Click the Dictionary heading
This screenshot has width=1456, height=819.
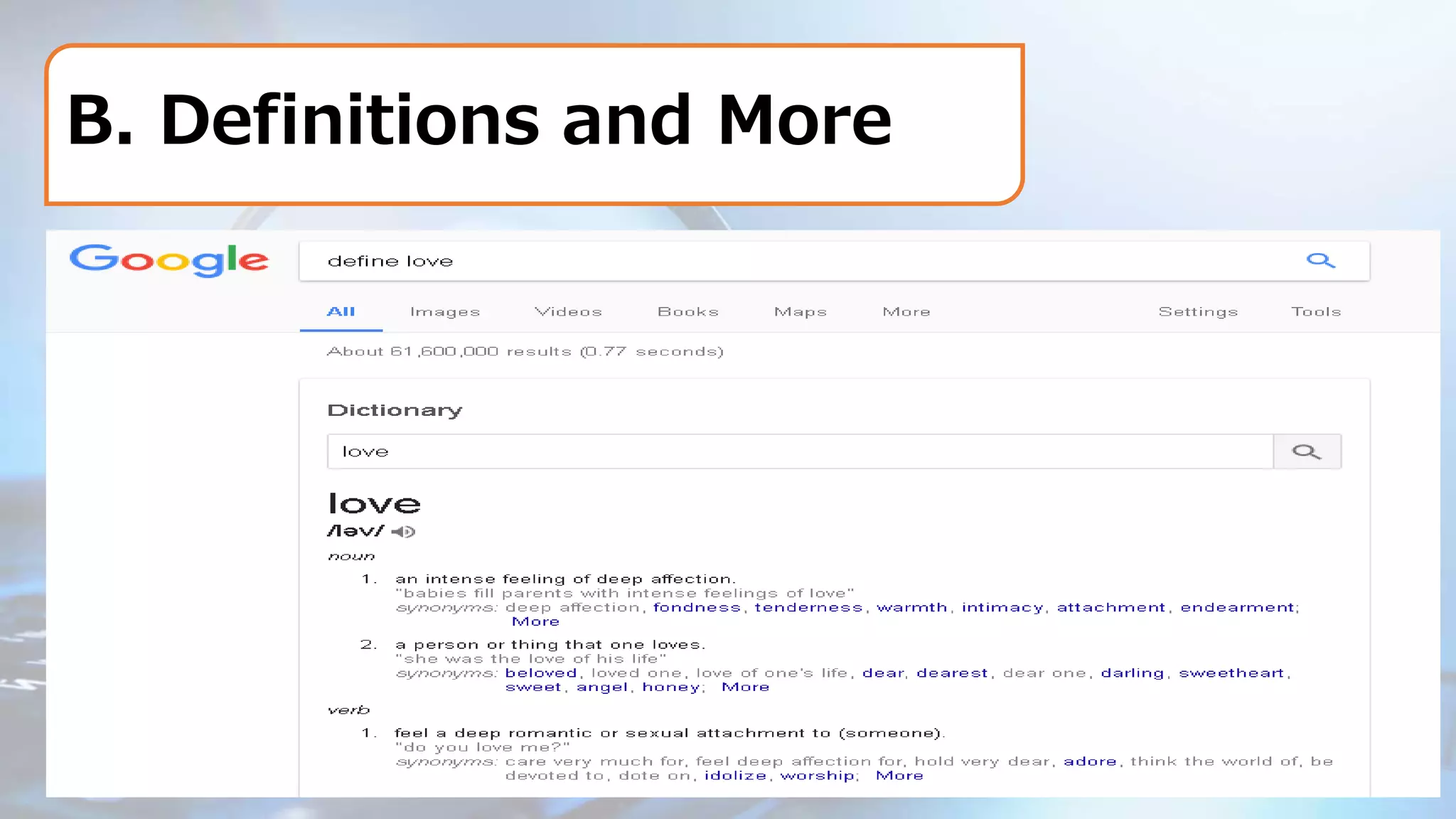pyautogui.click(x=395, y=410)
